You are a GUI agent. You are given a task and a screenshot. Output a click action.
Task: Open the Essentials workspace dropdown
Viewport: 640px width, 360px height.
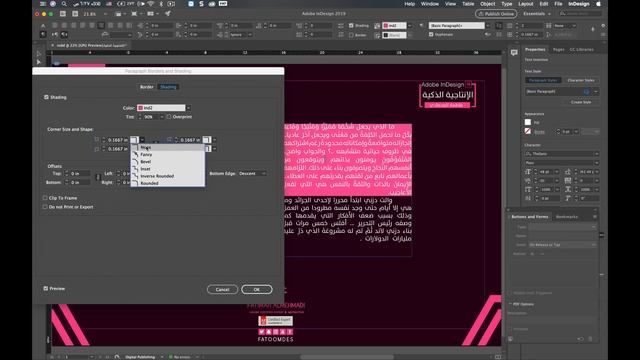[537, 14]
